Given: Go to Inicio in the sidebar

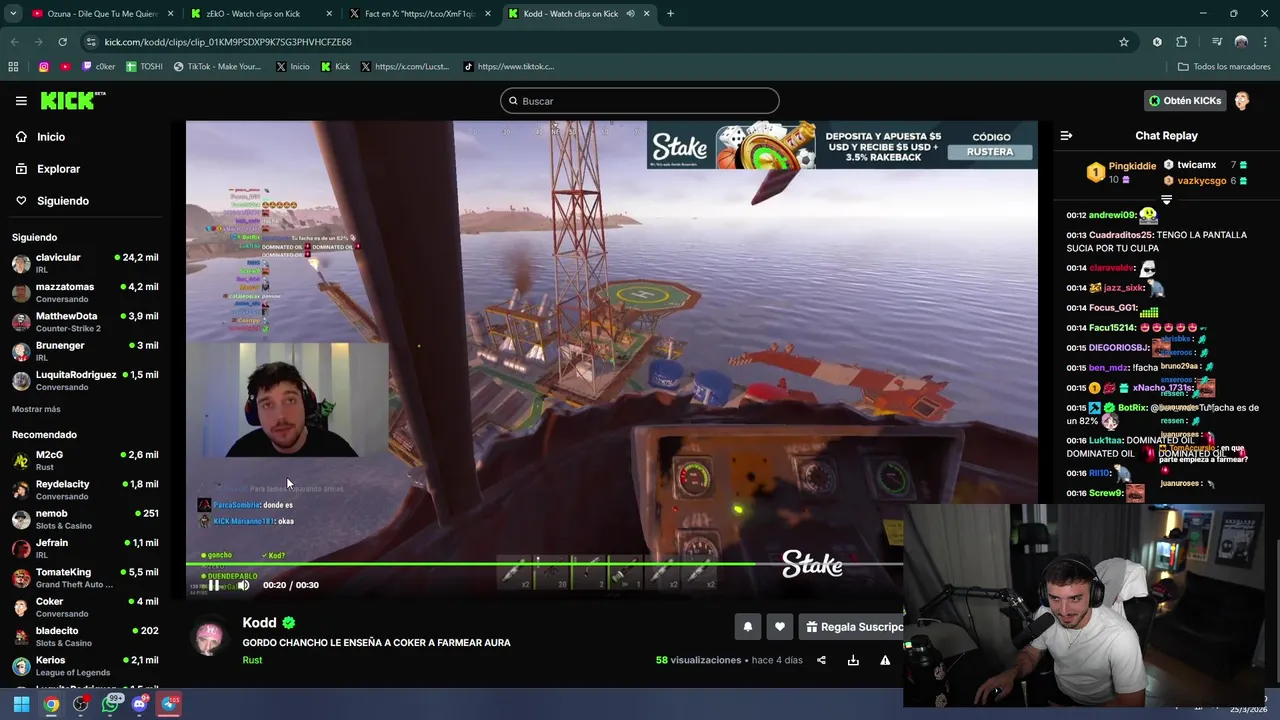Looking at the screenshot, I should (x=51, y=137).
